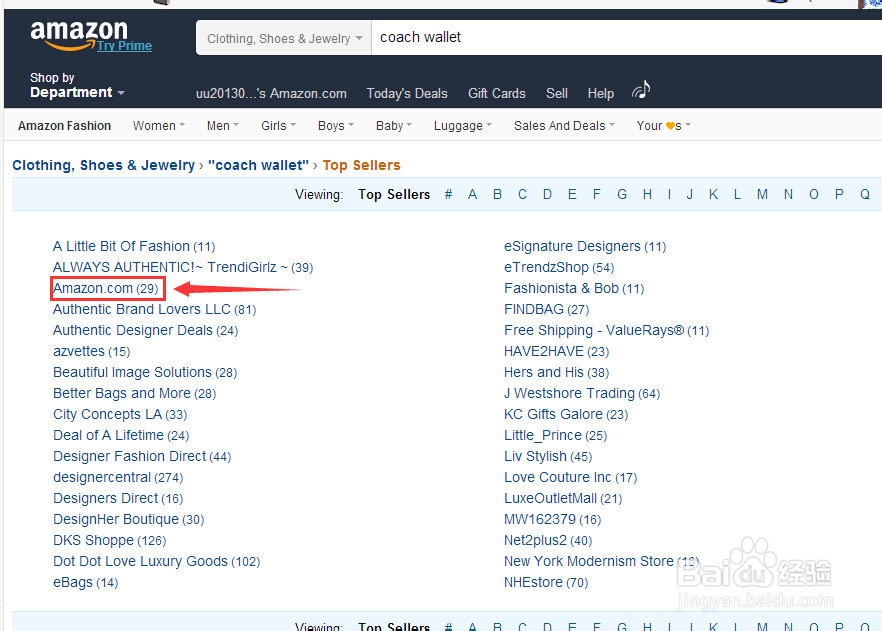
Task: Open seller Free Shipping - ValueRays
Action: point(607,330)
